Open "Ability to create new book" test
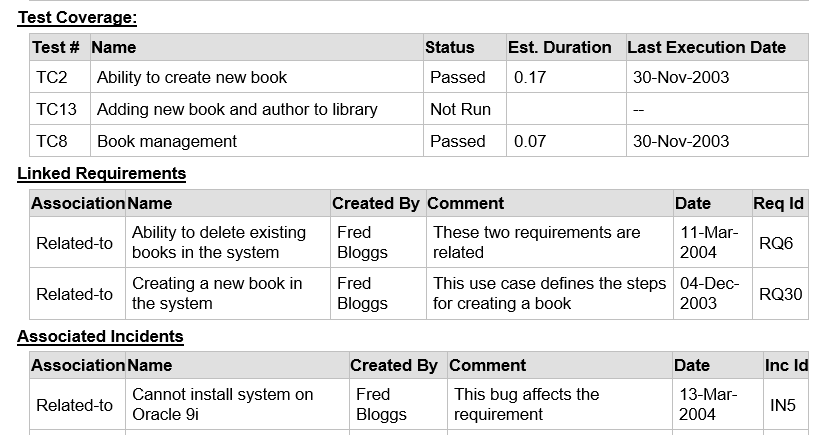Image resolution: width=828 pixels, height=435 pixels. (x=191, y=77)
